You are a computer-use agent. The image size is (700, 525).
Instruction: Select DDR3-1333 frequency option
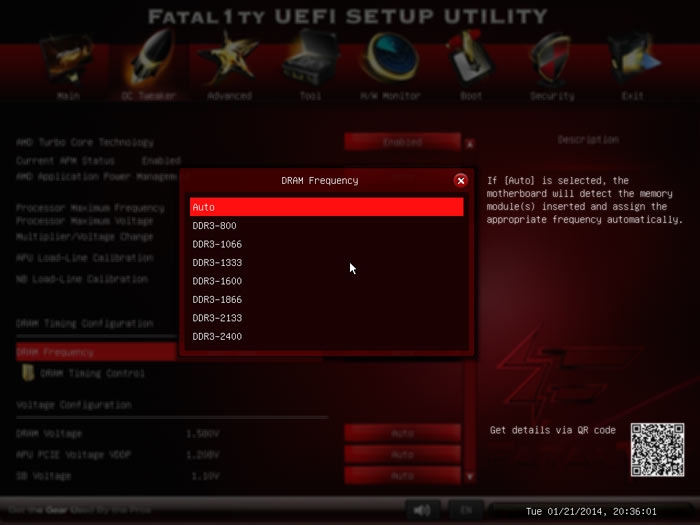point(326,262)
